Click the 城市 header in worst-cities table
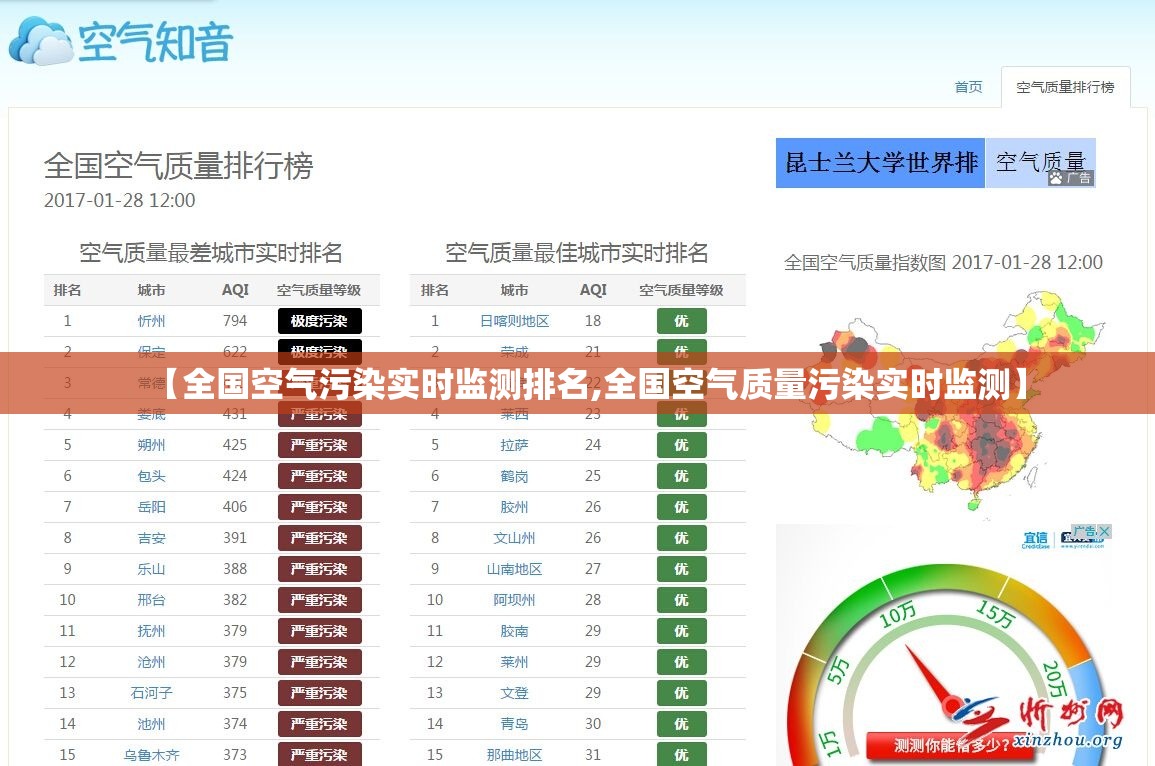This screenshot has height=766, width=1155. pos(151,290)
